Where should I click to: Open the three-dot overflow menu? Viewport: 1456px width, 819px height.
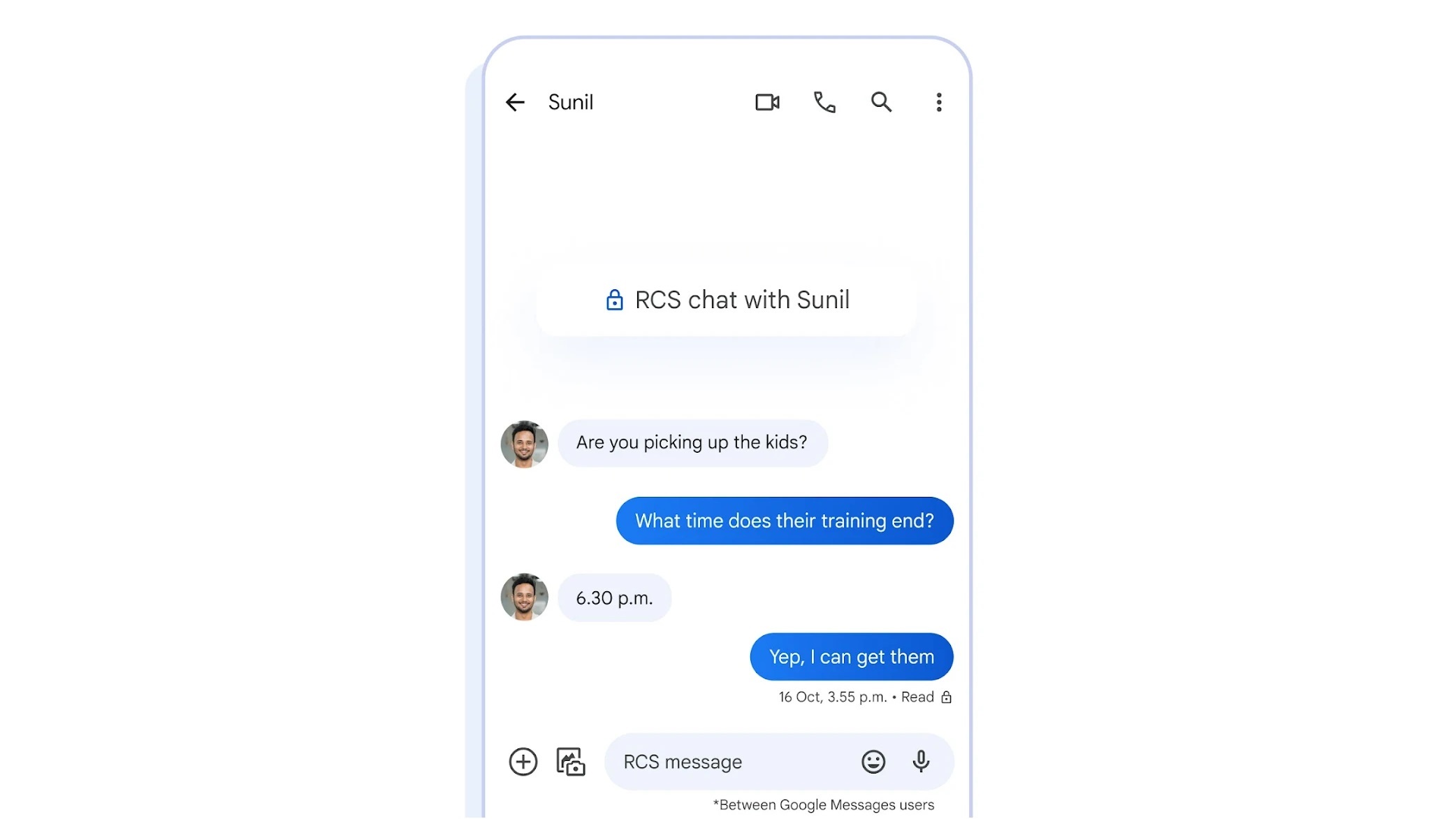(x=939, y=103)
